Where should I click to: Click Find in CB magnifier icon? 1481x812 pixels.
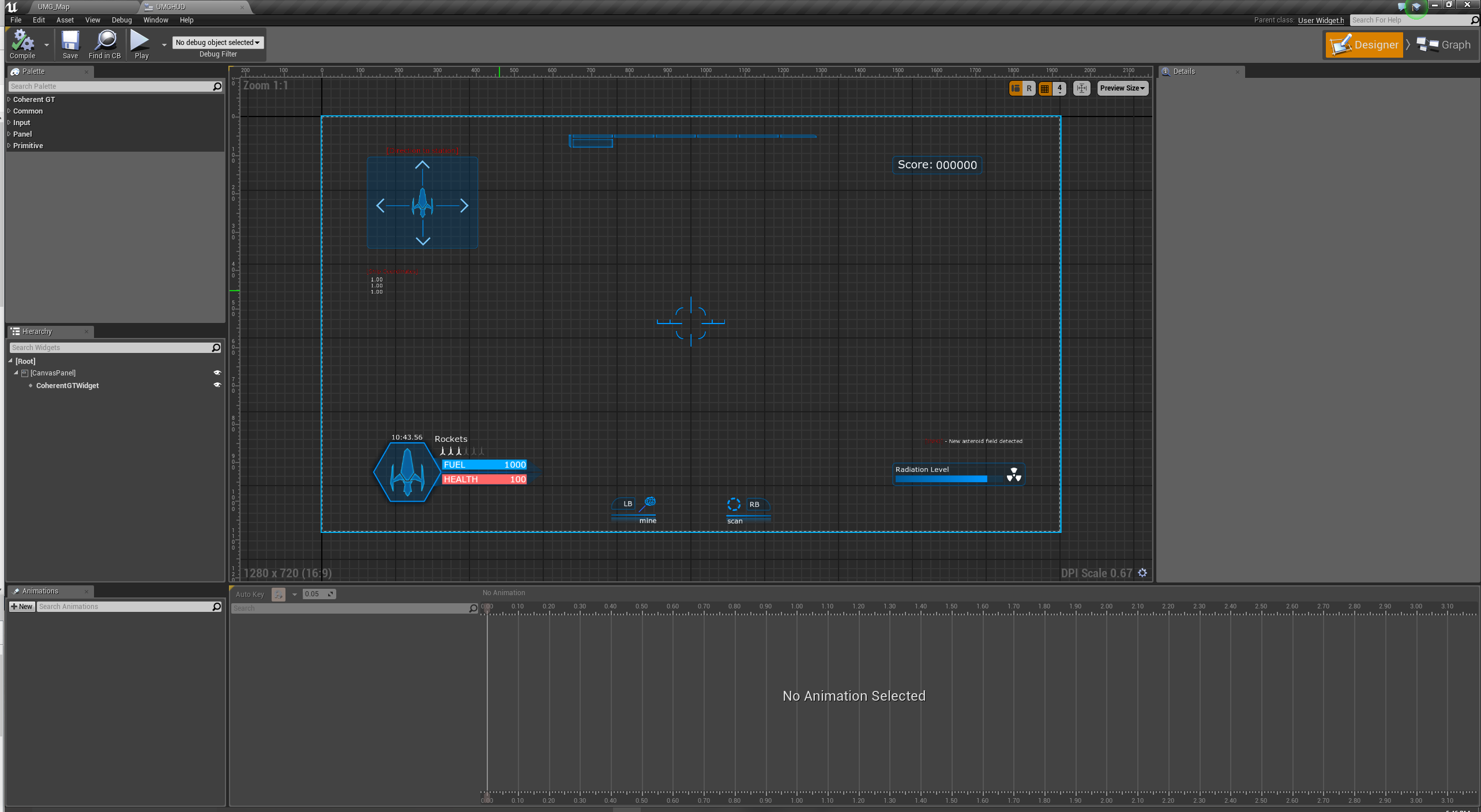105,42
